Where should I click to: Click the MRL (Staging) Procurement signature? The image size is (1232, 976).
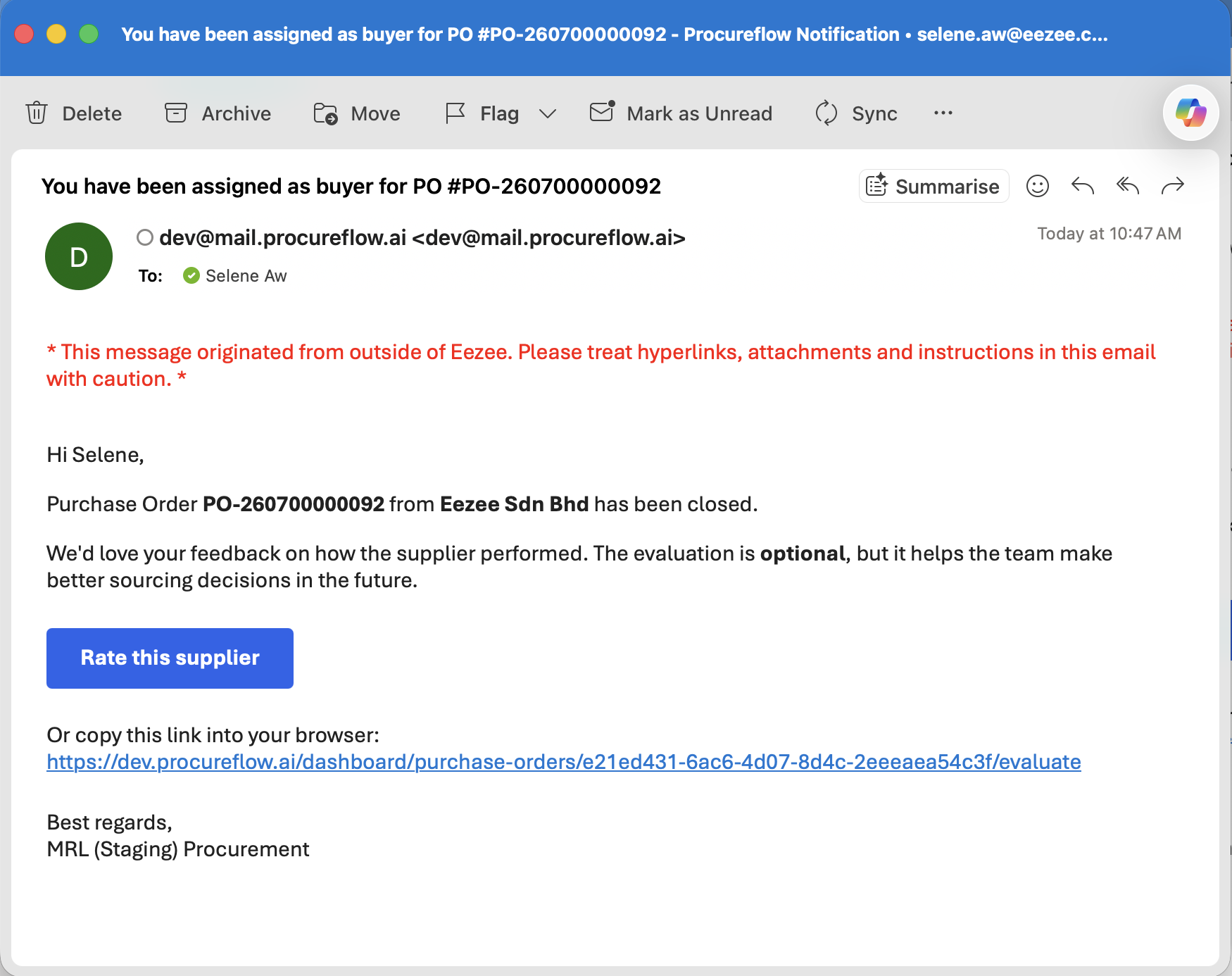178,849
